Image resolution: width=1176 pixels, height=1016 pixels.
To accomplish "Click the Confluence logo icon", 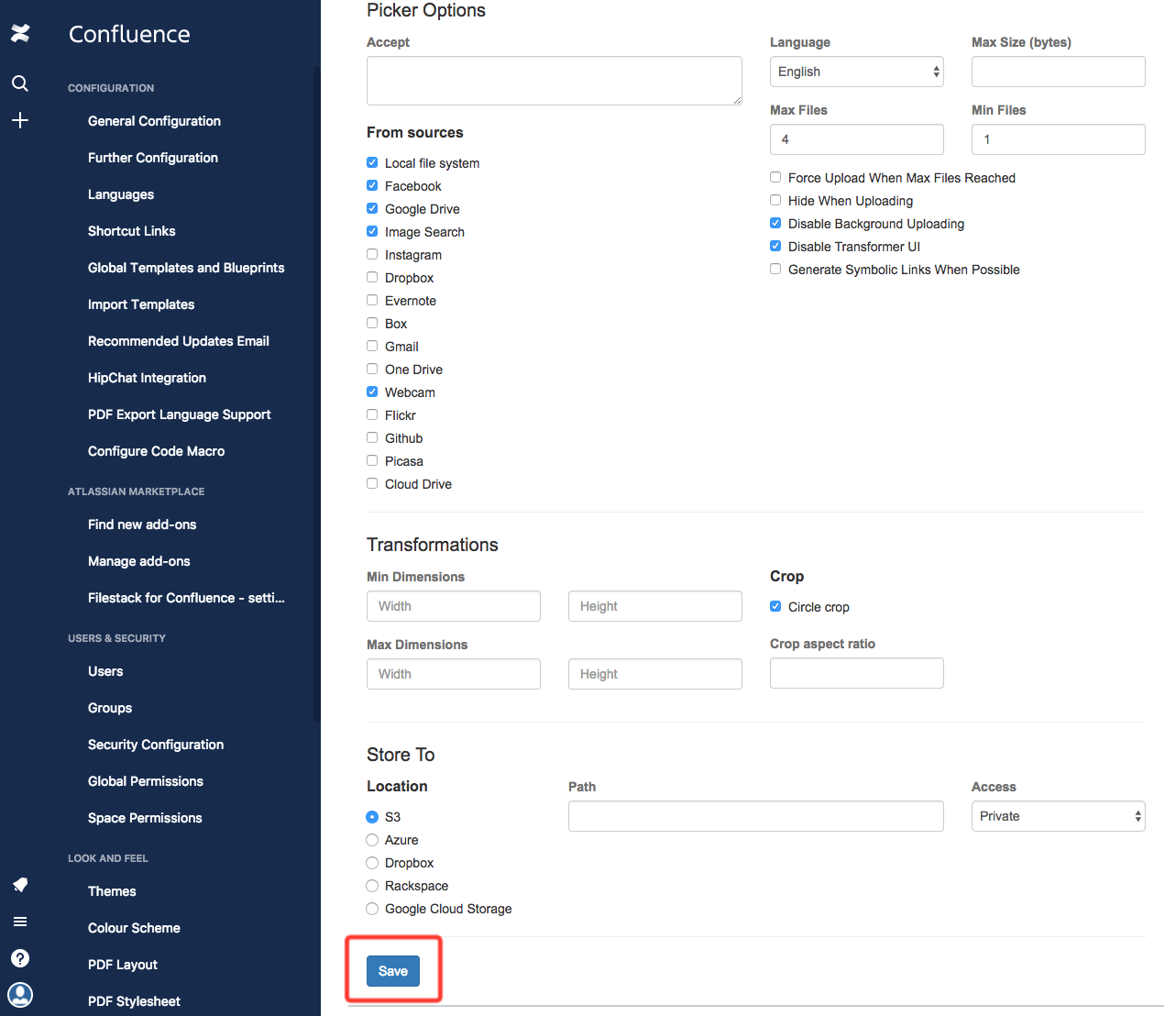I will click(x=20, y=34).
